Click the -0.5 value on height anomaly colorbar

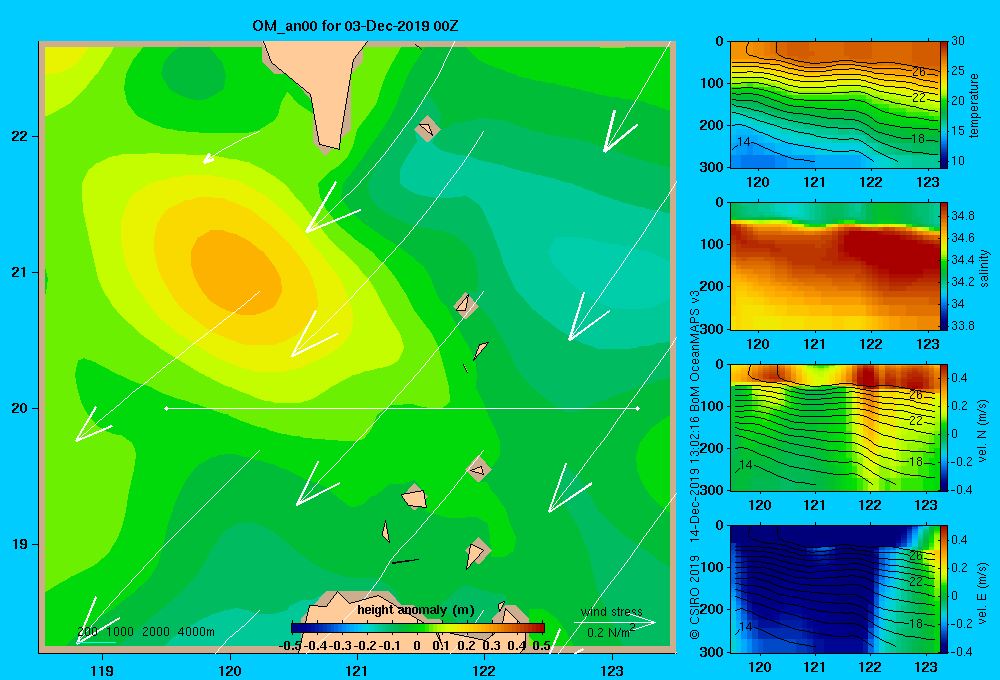290,645
